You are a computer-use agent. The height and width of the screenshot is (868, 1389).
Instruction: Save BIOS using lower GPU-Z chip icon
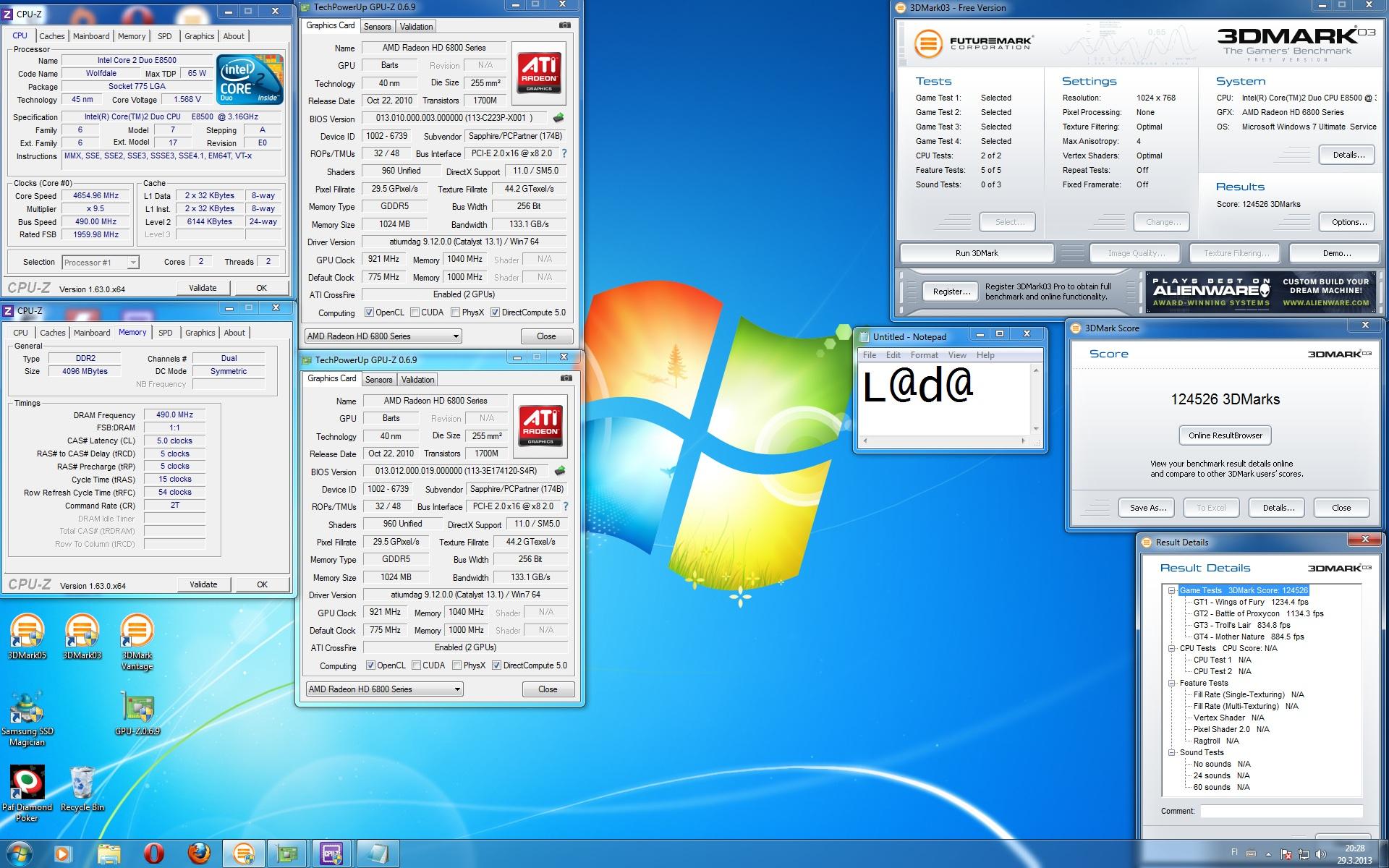[560, 471]
